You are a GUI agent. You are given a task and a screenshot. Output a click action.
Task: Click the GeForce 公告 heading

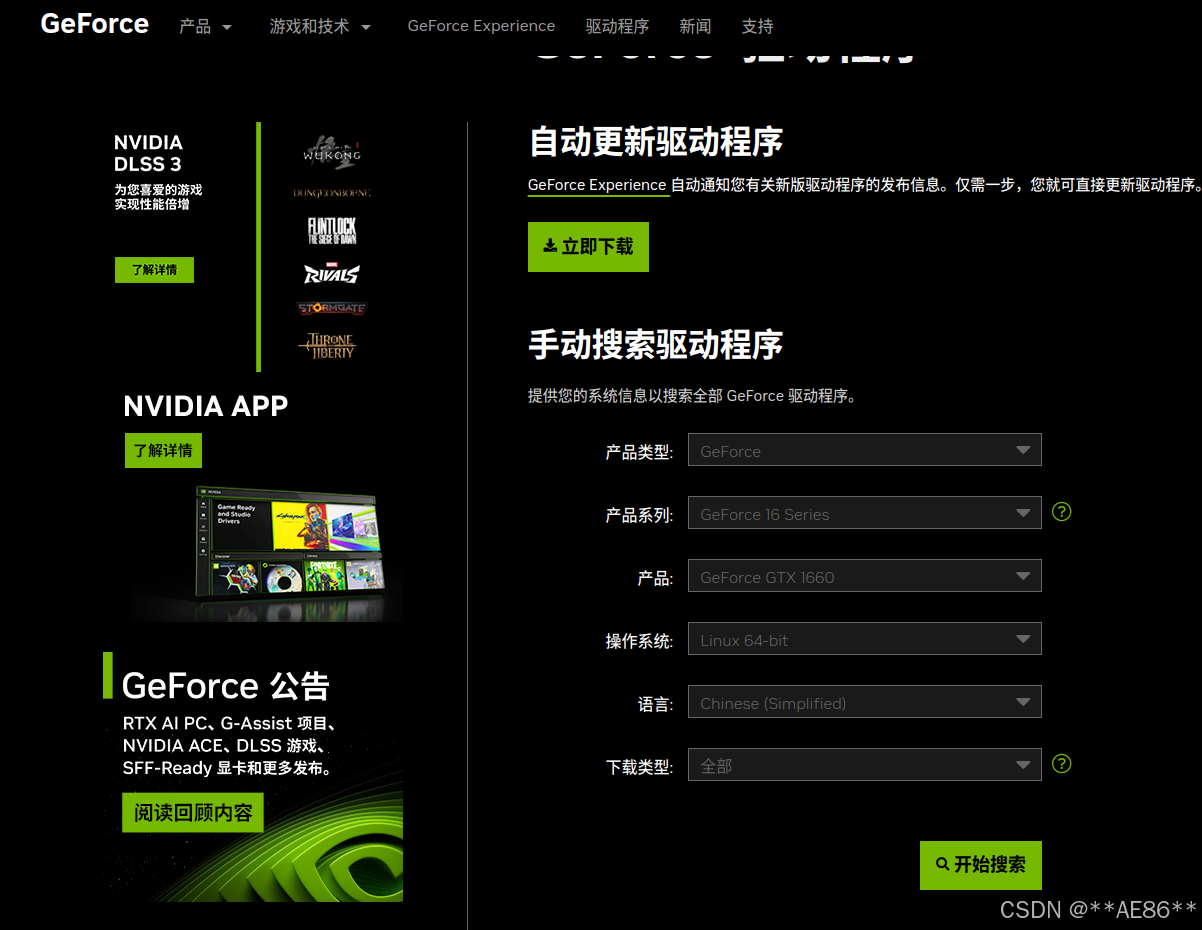click(x=226, y=686)
